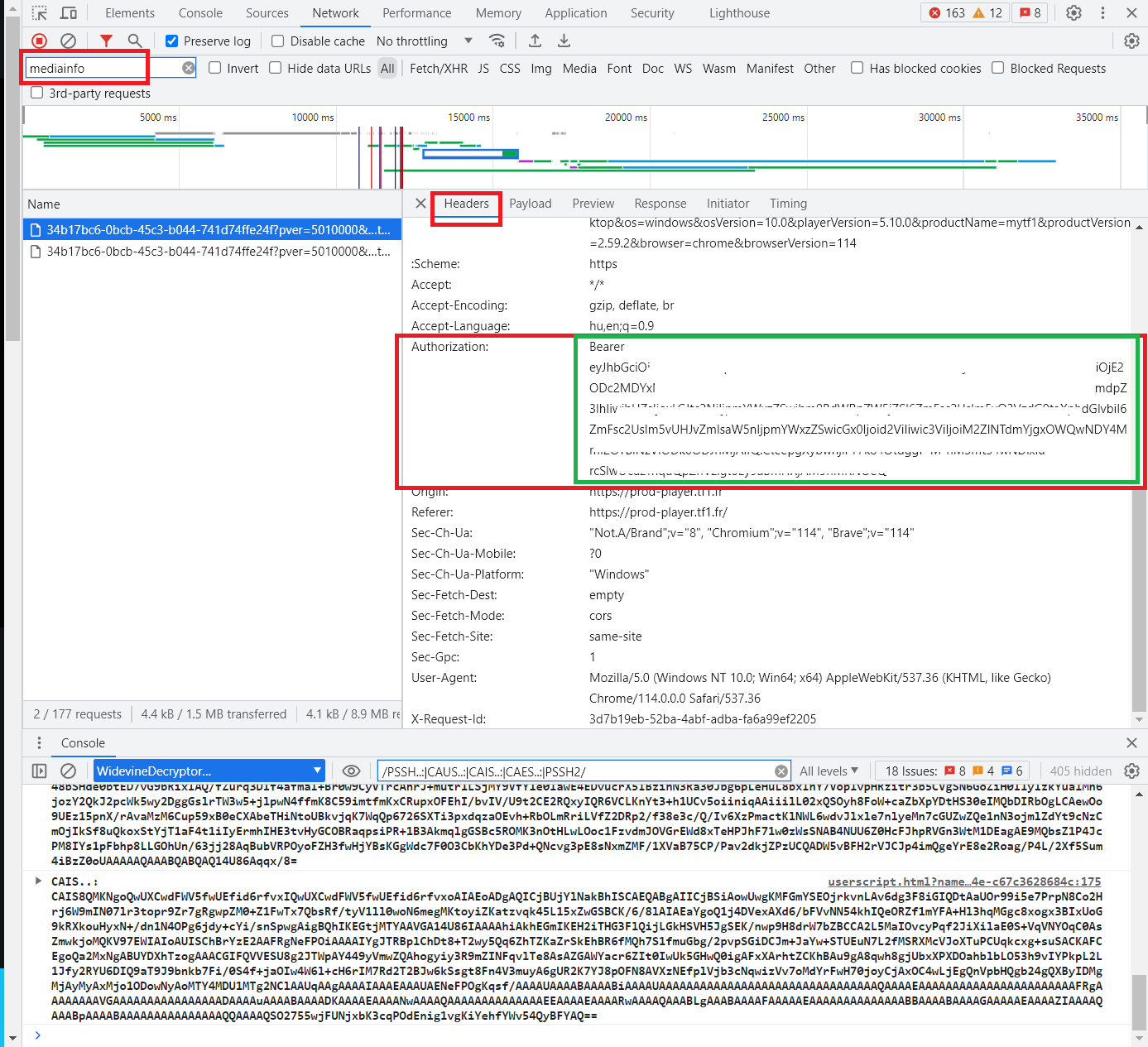Viewport: 1148px width, 1047px height.
Task: Export HAR with the download icon
Action: (x=564, y=41)
